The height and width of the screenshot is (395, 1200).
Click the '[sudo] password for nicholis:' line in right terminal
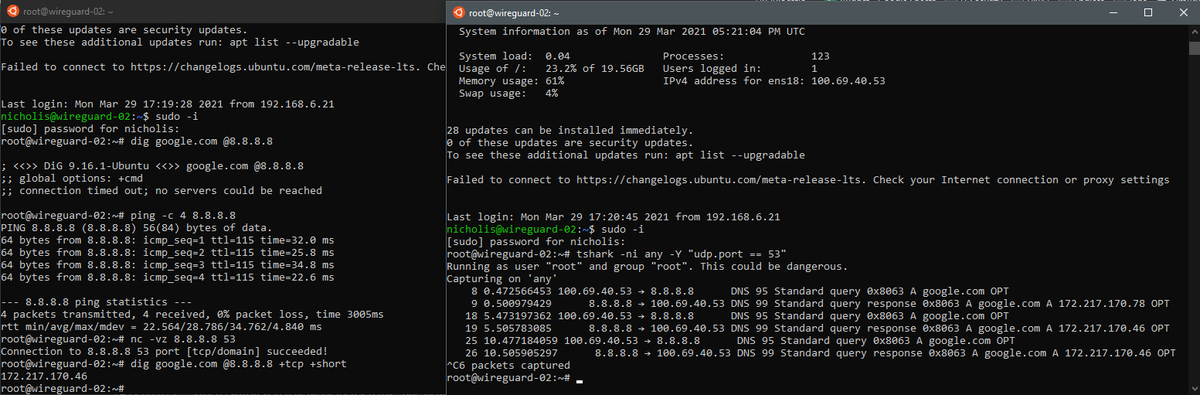coord(535,242)
